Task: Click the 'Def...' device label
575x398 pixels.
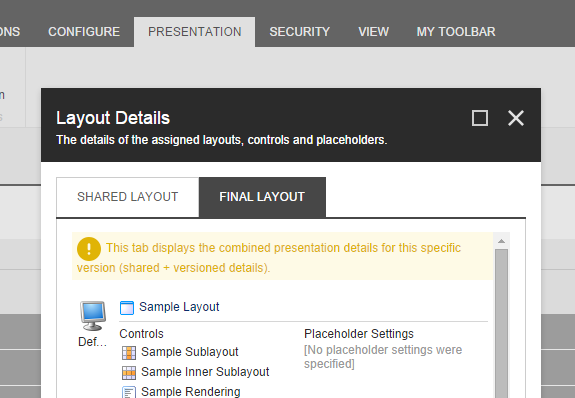Action: [92, 342]
